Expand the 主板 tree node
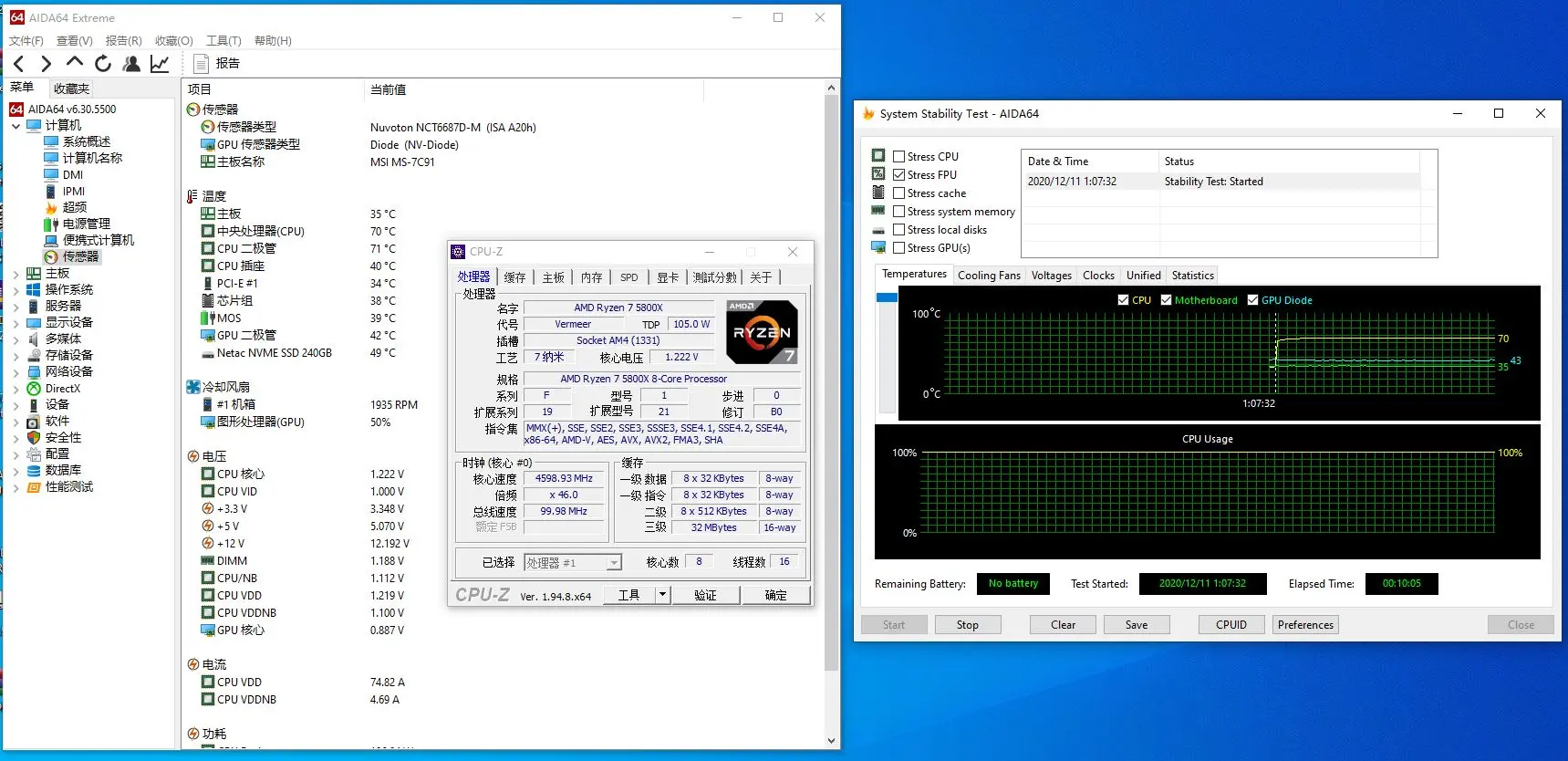 [16, 274]
